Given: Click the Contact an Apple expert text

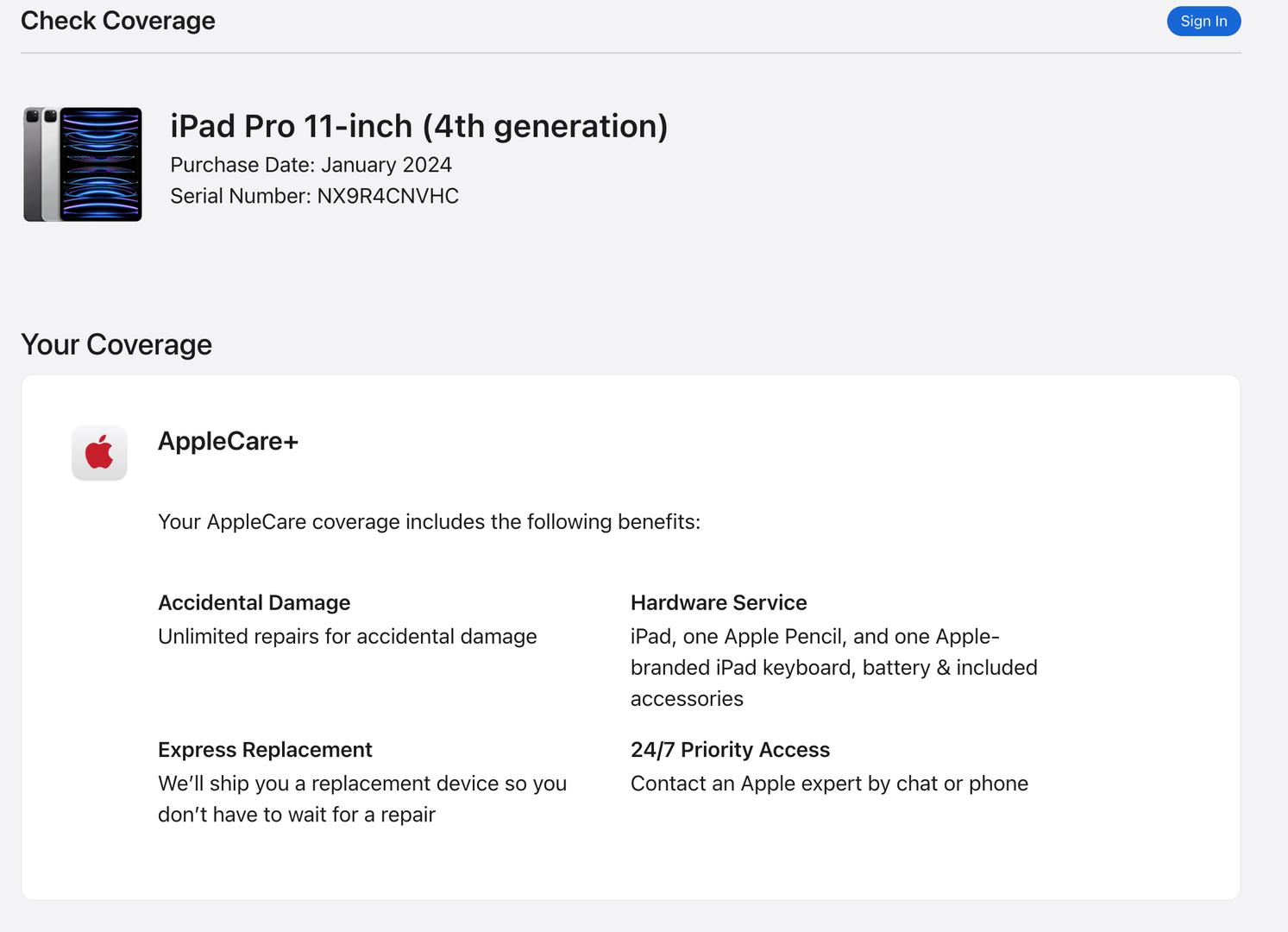Looking at the screenshot, I should [829, 784].
